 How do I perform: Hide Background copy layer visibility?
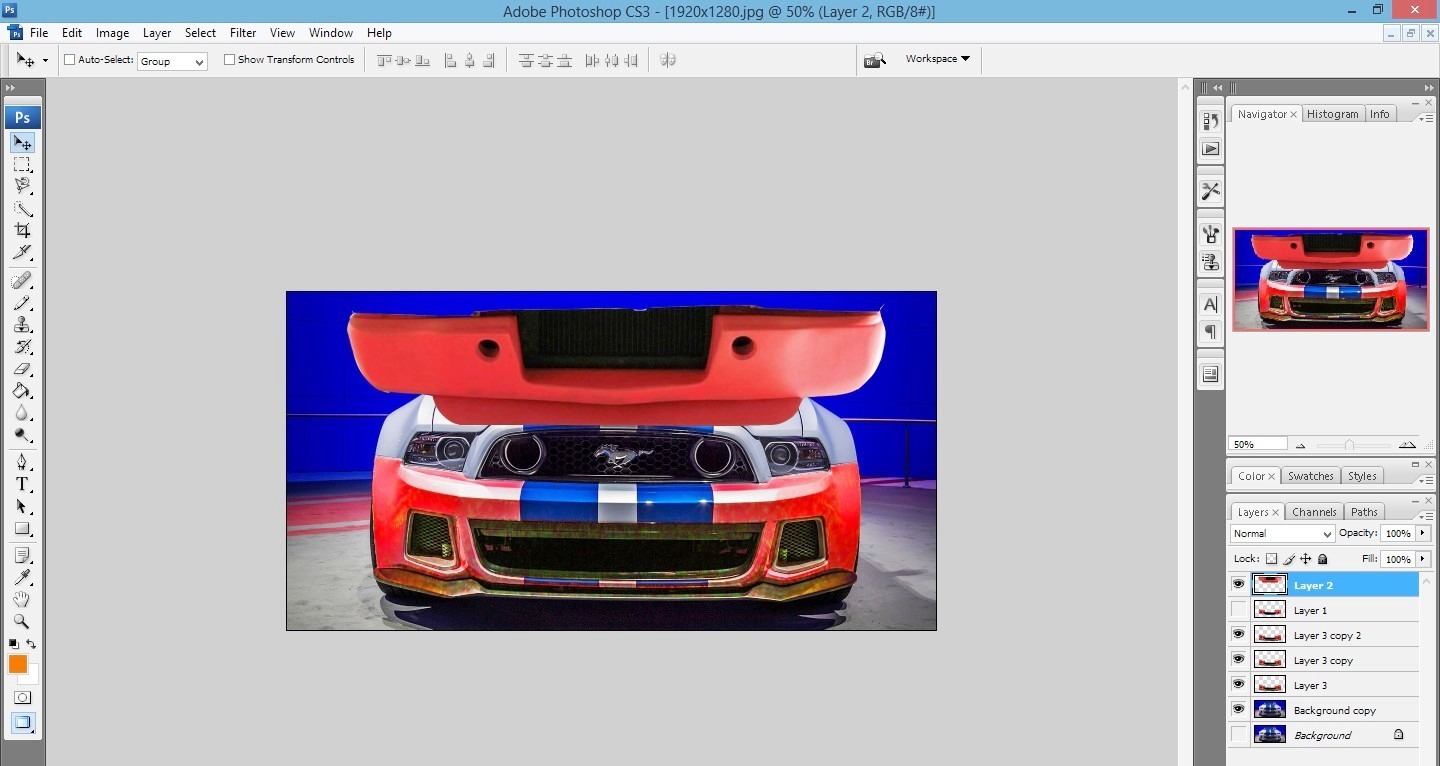point(1239,710)
